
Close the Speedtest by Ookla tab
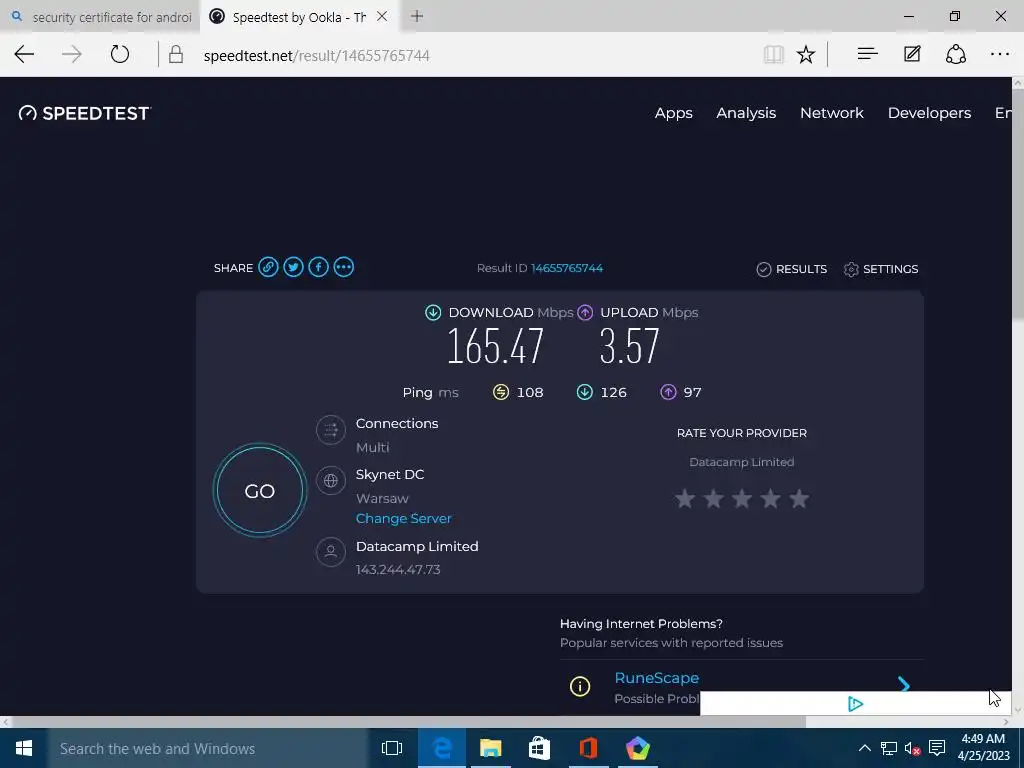383,16
